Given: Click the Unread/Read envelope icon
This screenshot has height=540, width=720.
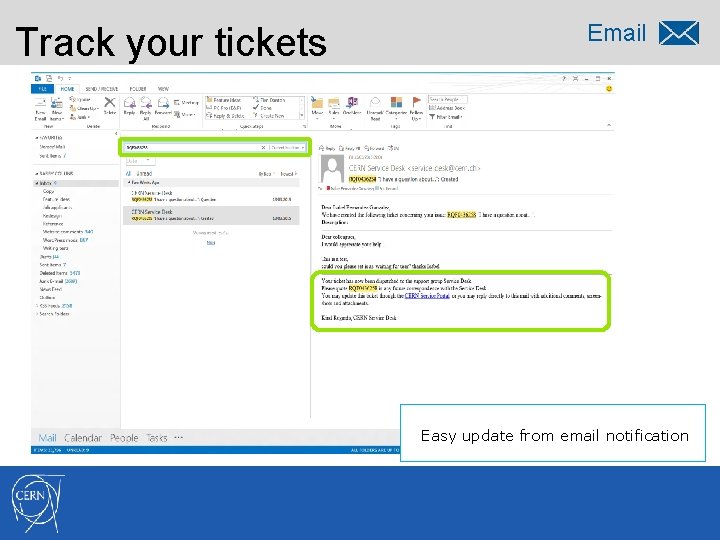Looking at the screenshot, I should point(375,102).
